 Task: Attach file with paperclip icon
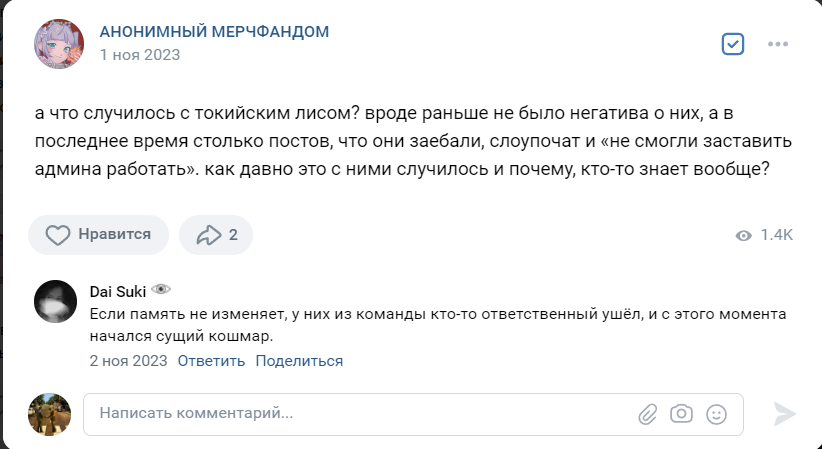click(648, 414)
